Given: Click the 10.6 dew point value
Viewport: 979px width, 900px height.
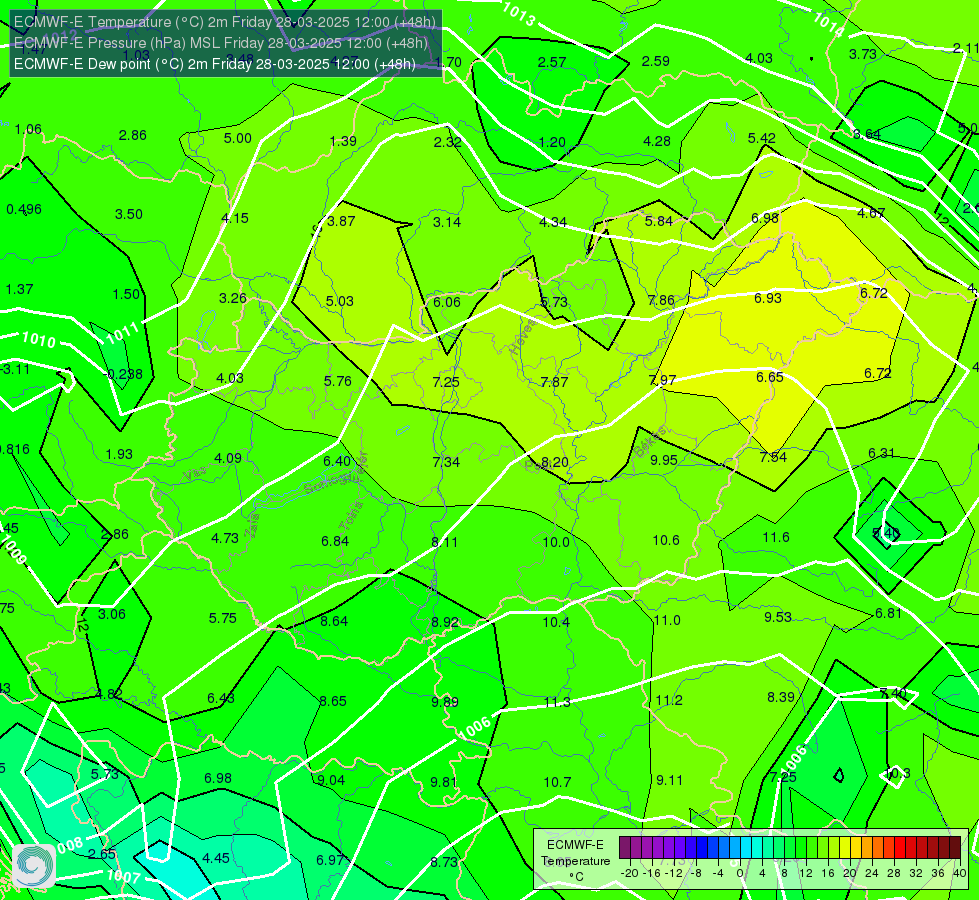Looking at the screenshot, I should [x=666, y=540].
